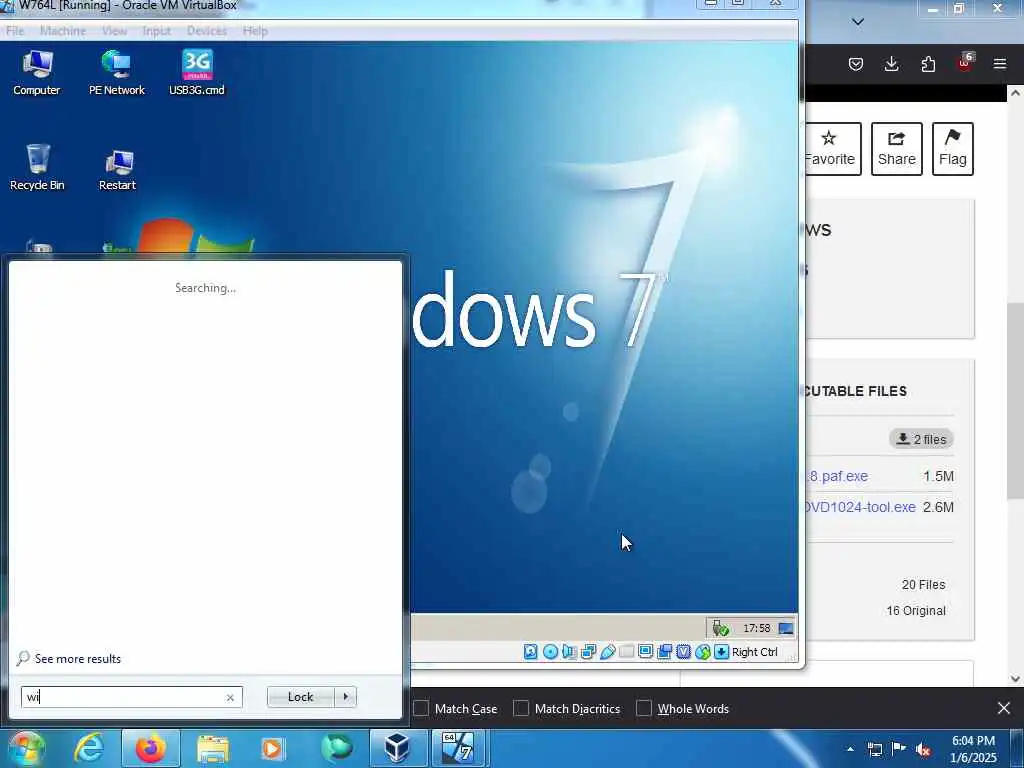Open the Recycle Bin in the VM

point(37,167)
